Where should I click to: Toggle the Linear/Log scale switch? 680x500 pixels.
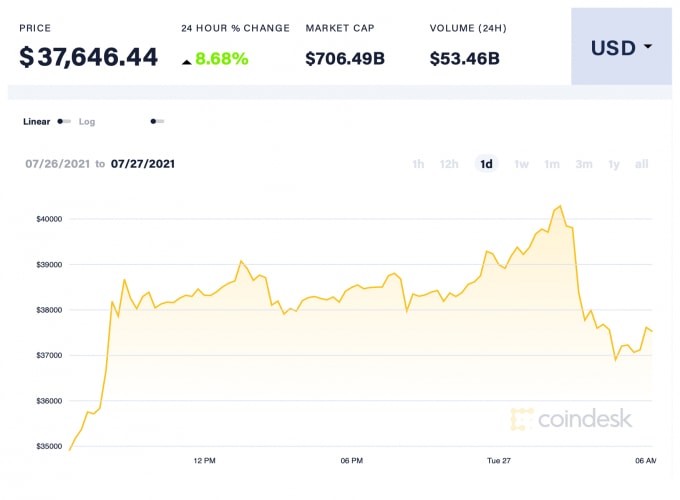(64, 121)
